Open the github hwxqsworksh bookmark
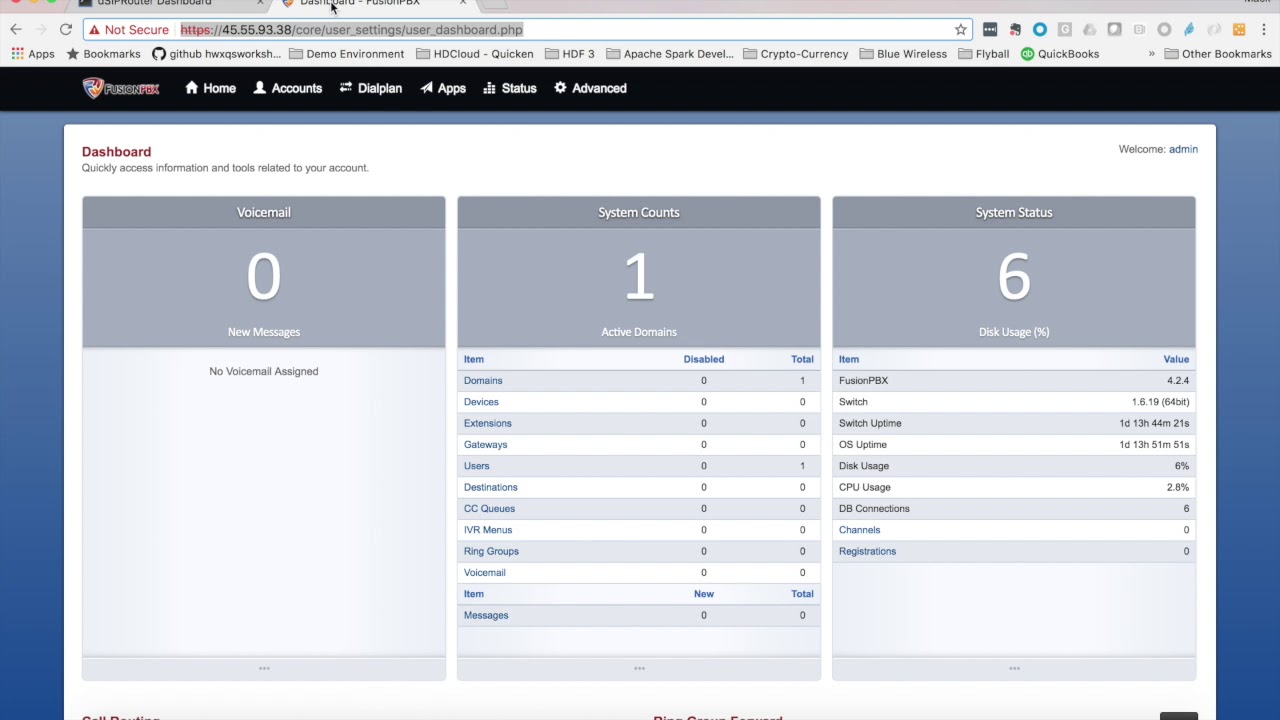The height and width of the screenshot is (720, 1280). [x=217, y=54]
